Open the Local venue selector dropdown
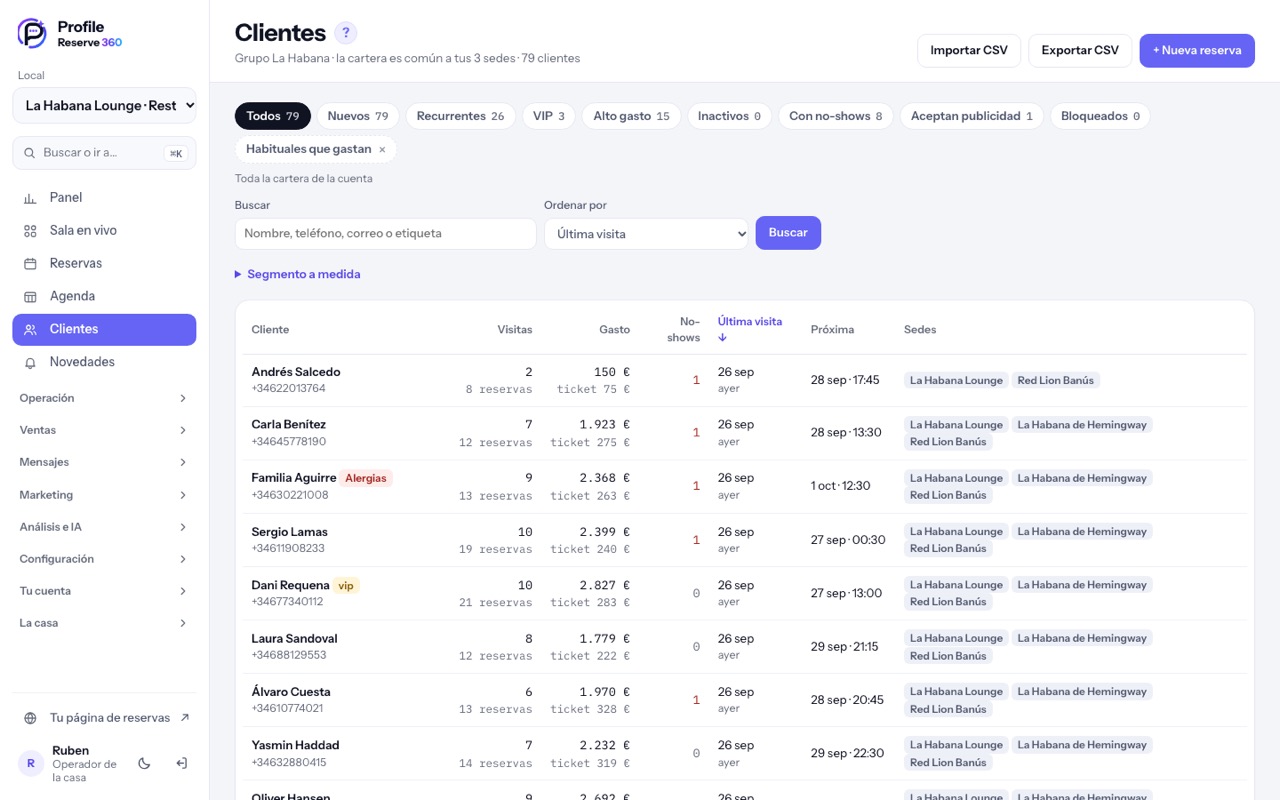The image size is (1280, 800). click(104, 105)
